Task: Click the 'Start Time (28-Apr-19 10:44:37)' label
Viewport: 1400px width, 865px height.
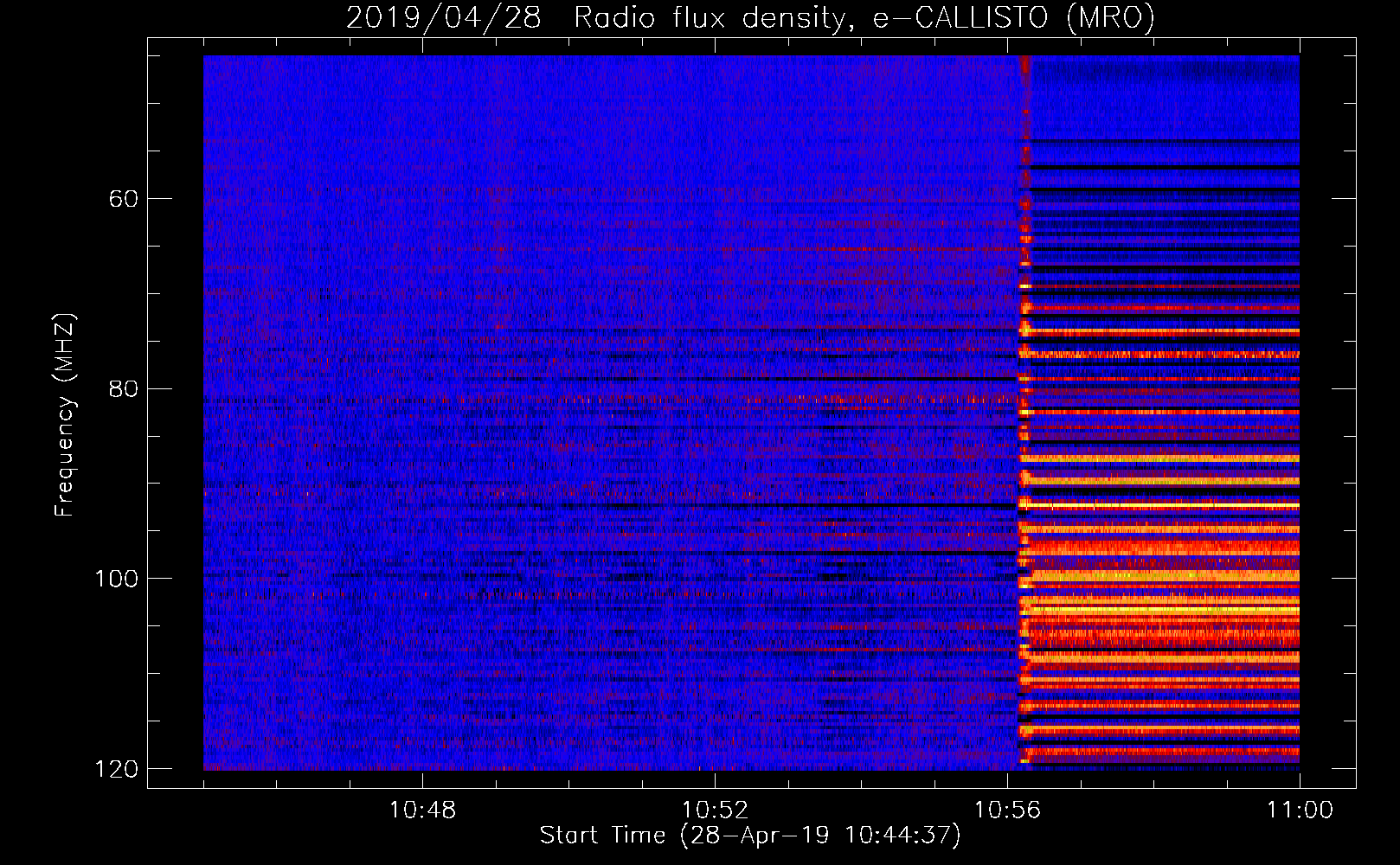Action: [750, 835]
